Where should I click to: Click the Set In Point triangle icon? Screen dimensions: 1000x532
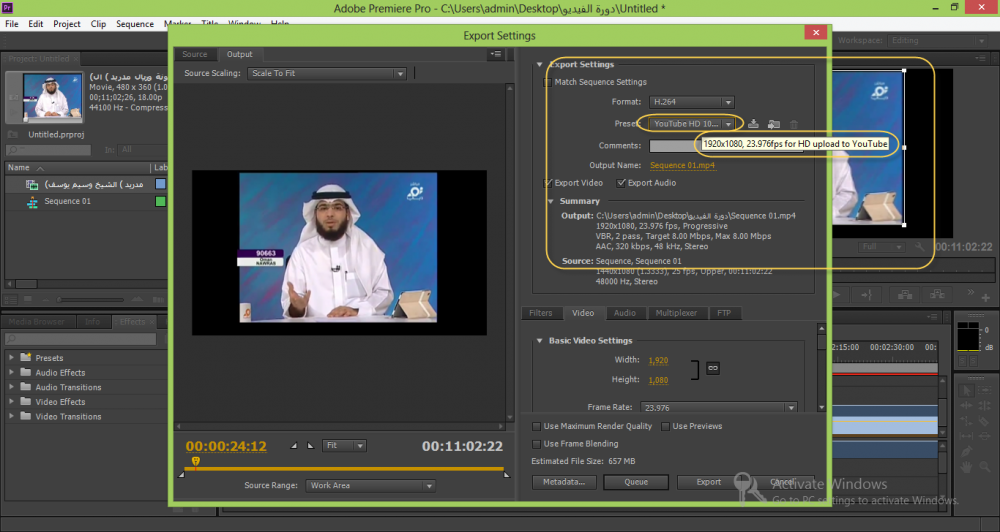tap(294, 446)
